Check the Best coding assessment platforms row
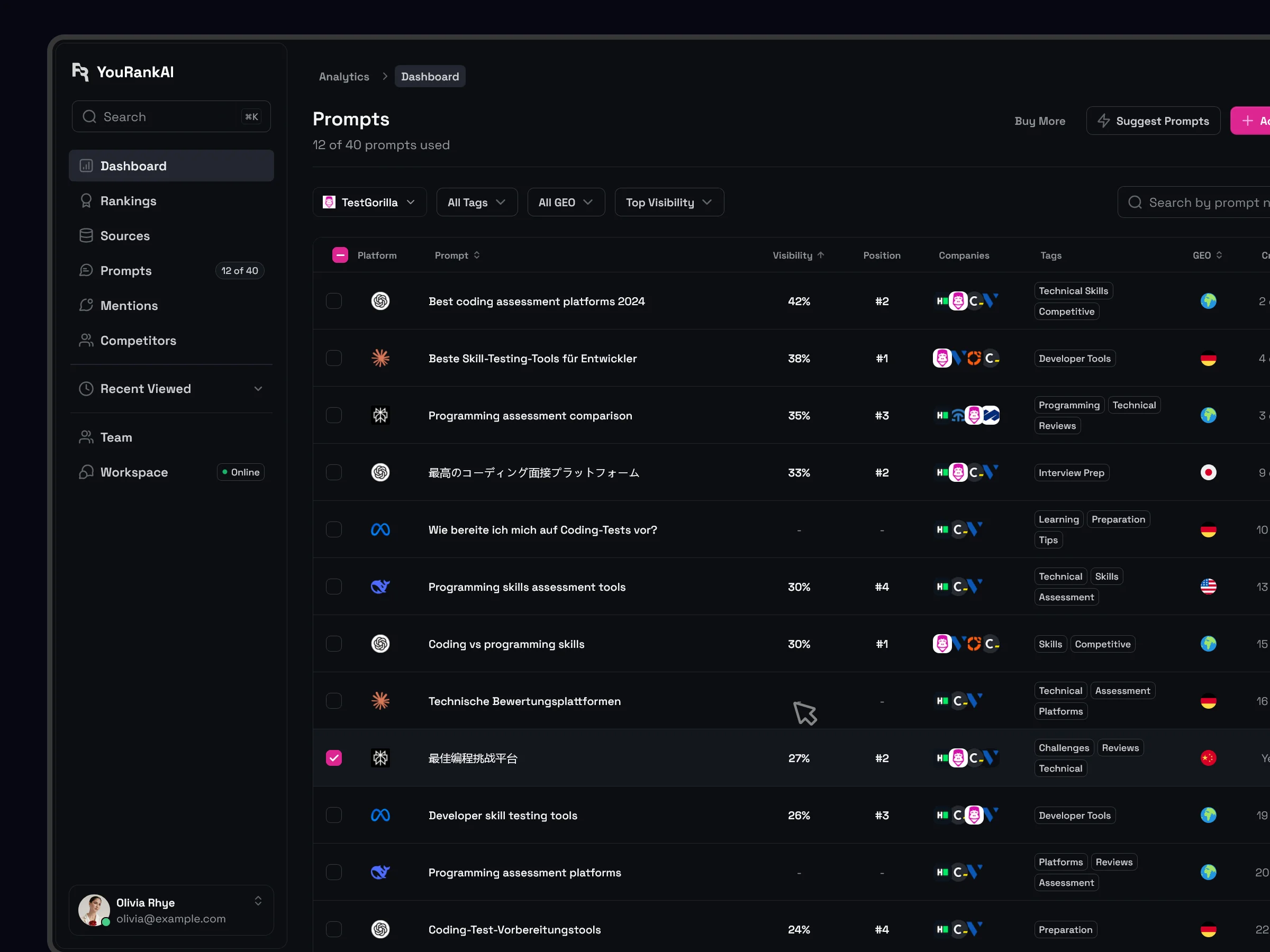The height and width of the screenshot is (952, 1270). 333,301
